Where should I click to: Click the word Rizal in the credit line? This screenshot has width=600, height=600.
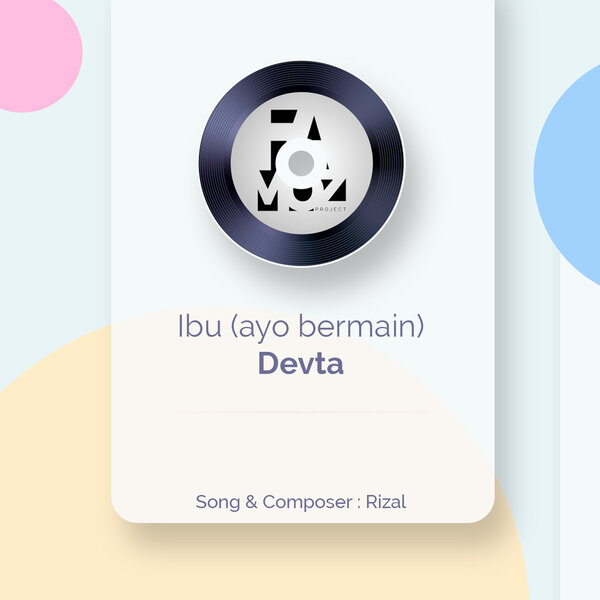[386, 502]
